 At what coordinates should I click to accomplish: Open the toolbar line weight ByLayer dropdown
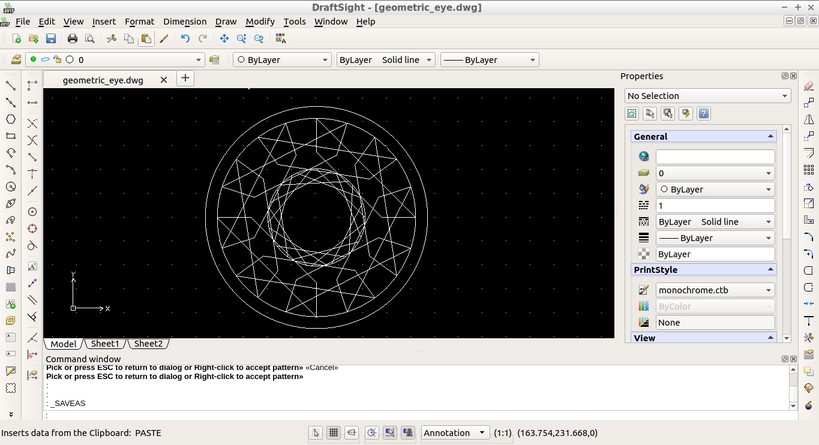(489, 60)
